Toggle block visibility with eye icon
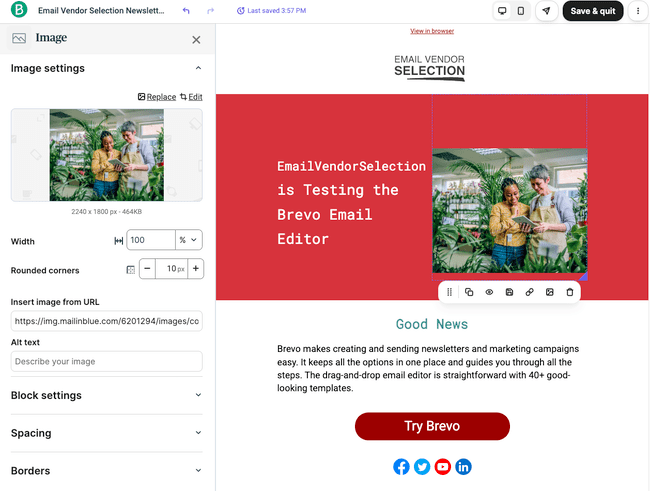This screenshot has height=491, width=650. click(x=489, y=292)
